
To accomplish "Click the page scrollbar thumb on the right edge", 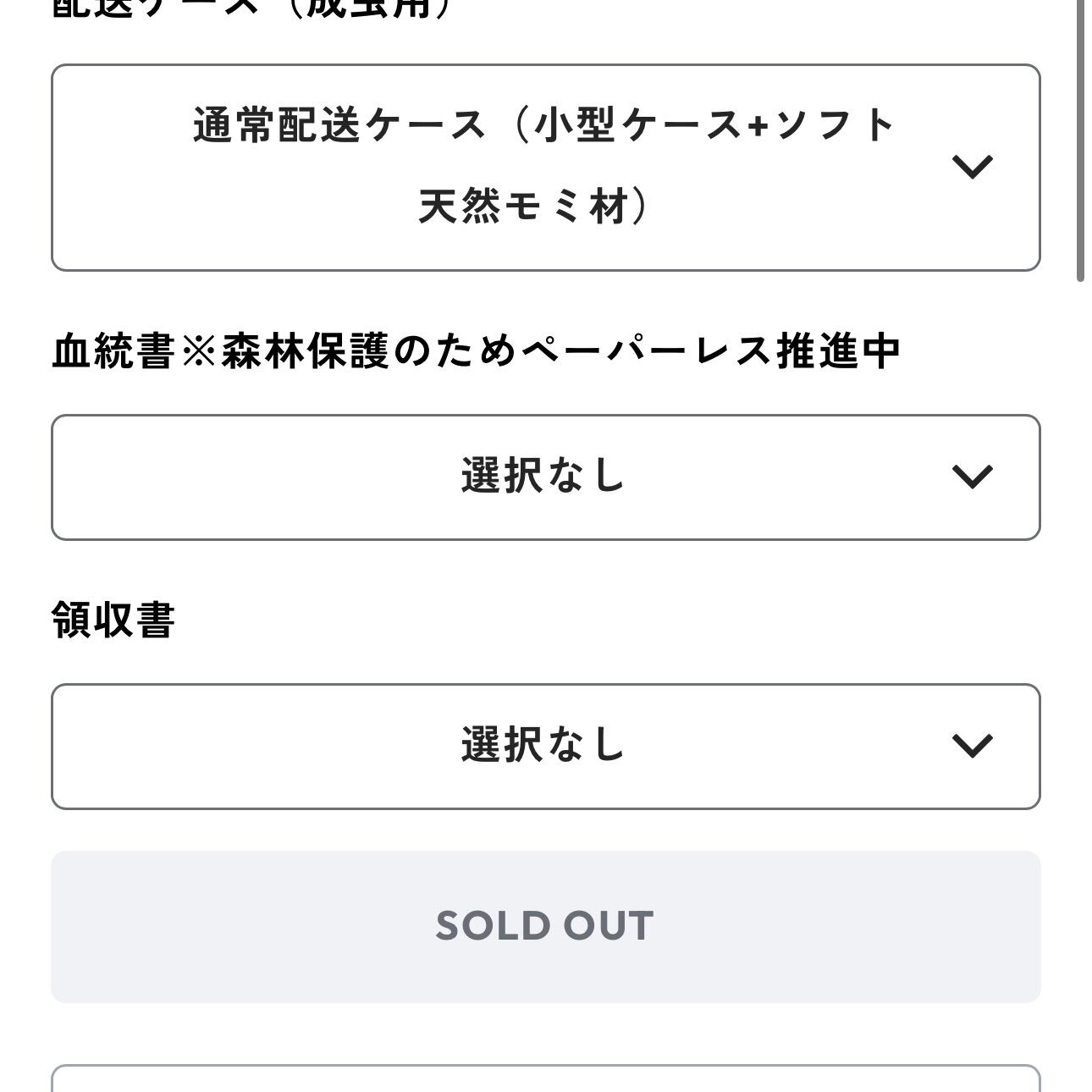I will tap(1080, 140).
